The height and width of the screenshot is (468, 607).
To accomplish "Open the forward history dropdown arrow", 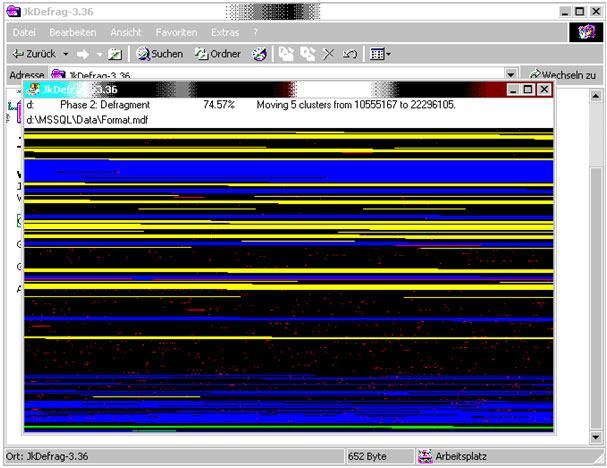I will (x=99, y=54).
